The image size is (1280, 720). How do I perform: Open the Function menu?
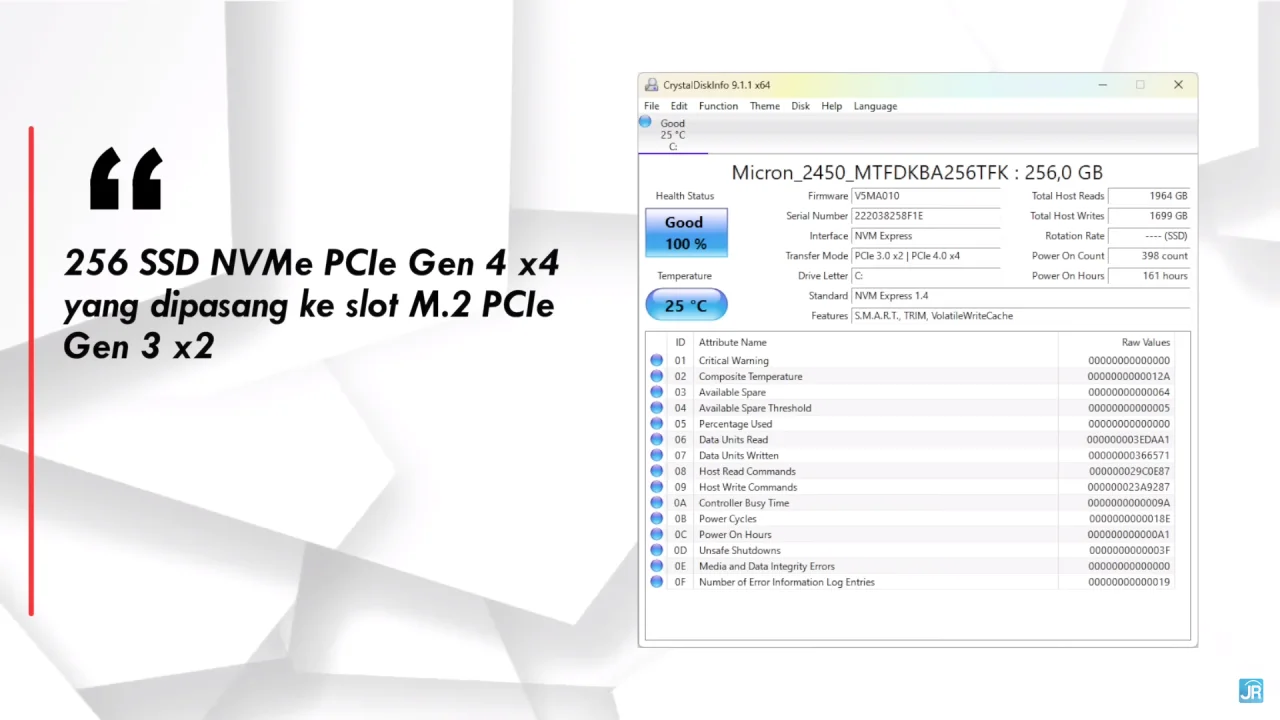point(718,106)
